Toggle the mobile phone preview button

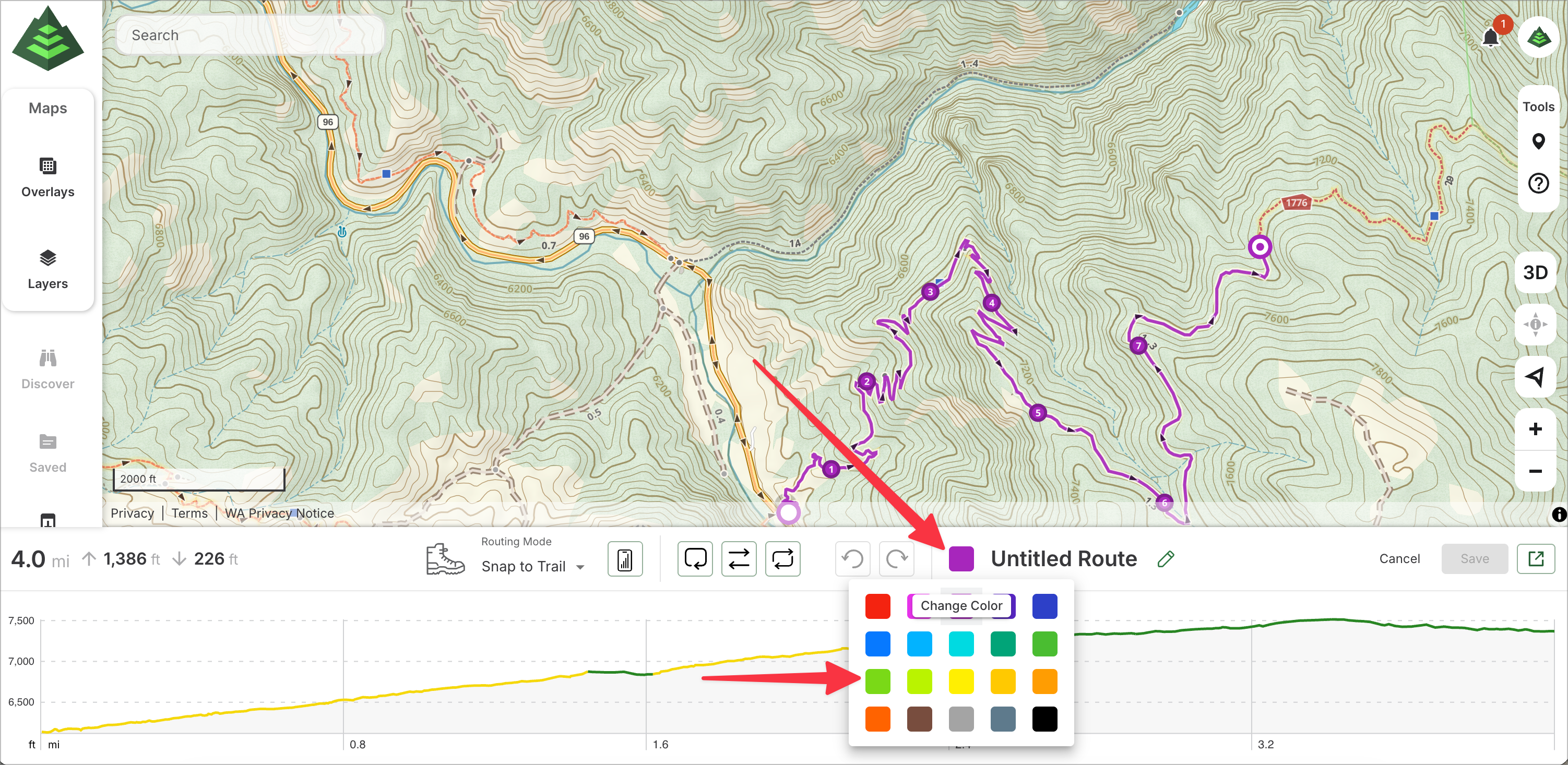pyautogui.click(x=624, y=559)
